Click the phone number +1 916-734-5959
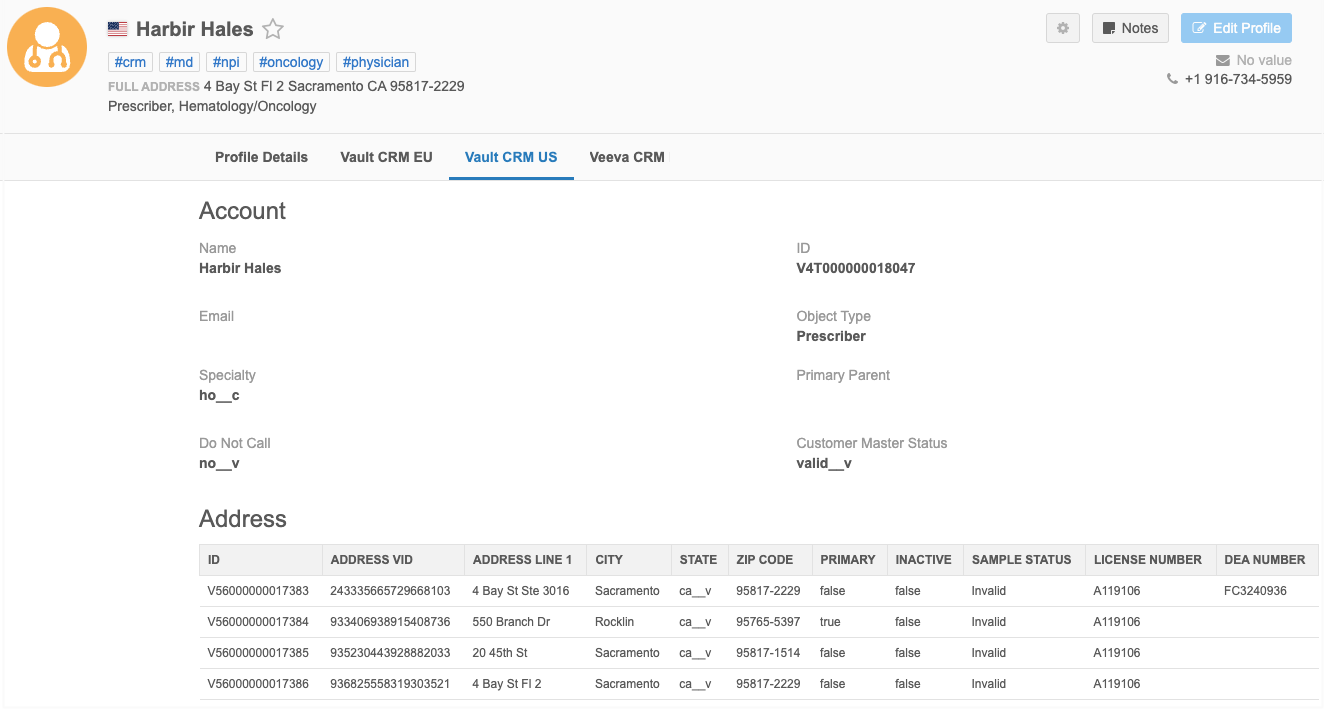Image resolution: width=1325 pixels, height=713 pixels. pos(1238,79)
